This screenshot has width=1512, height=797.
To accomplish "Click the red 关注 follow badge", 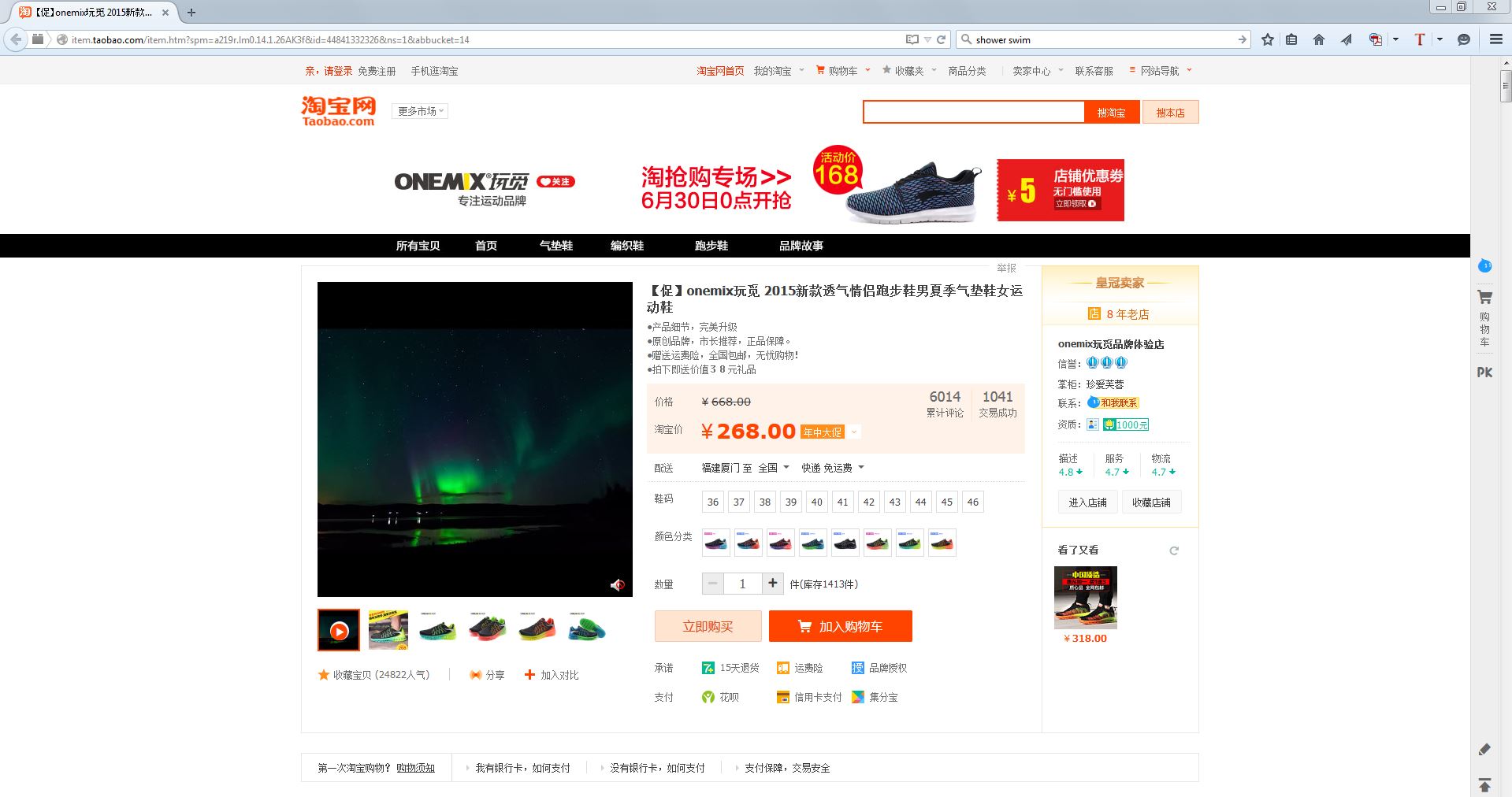I will 556,182.
